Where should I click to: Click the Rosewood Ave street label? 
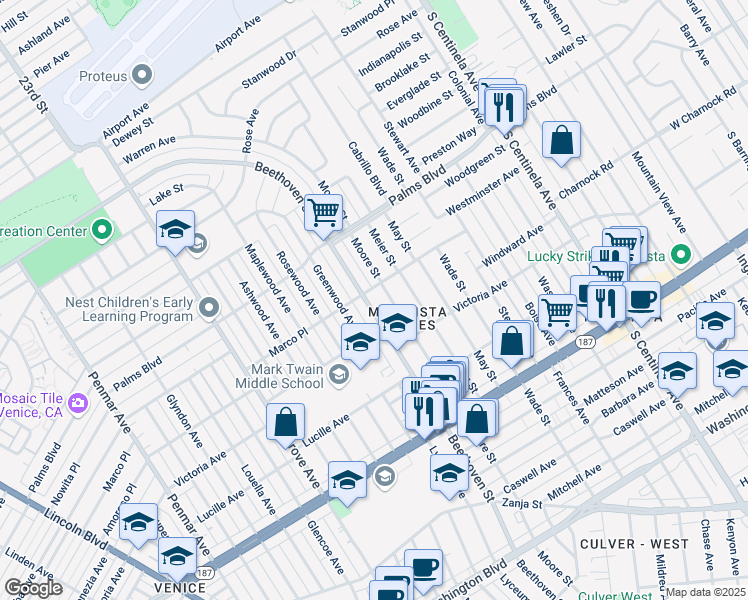[x=298, y=283]
